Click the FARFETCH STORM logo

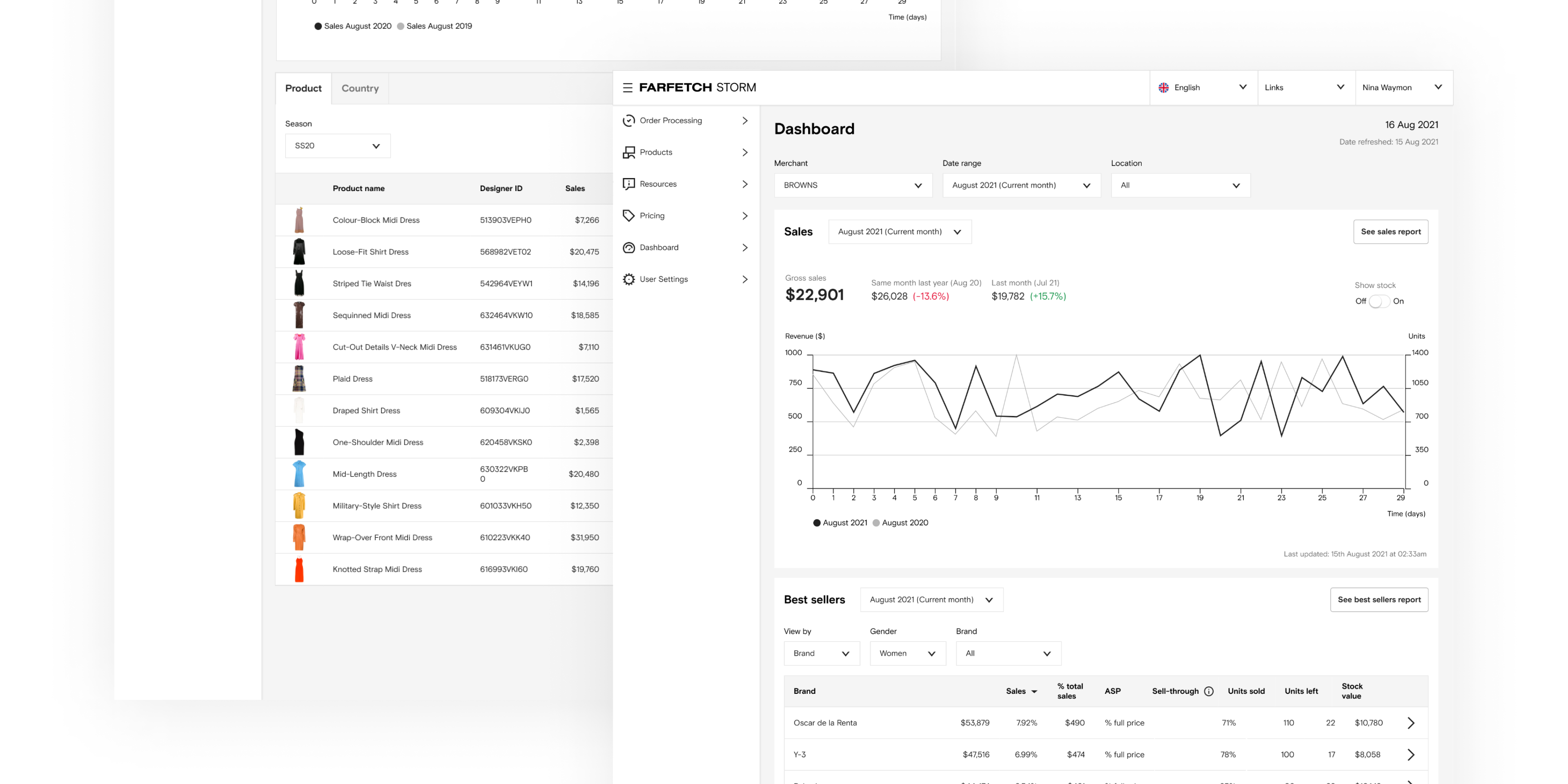[697, 88]
